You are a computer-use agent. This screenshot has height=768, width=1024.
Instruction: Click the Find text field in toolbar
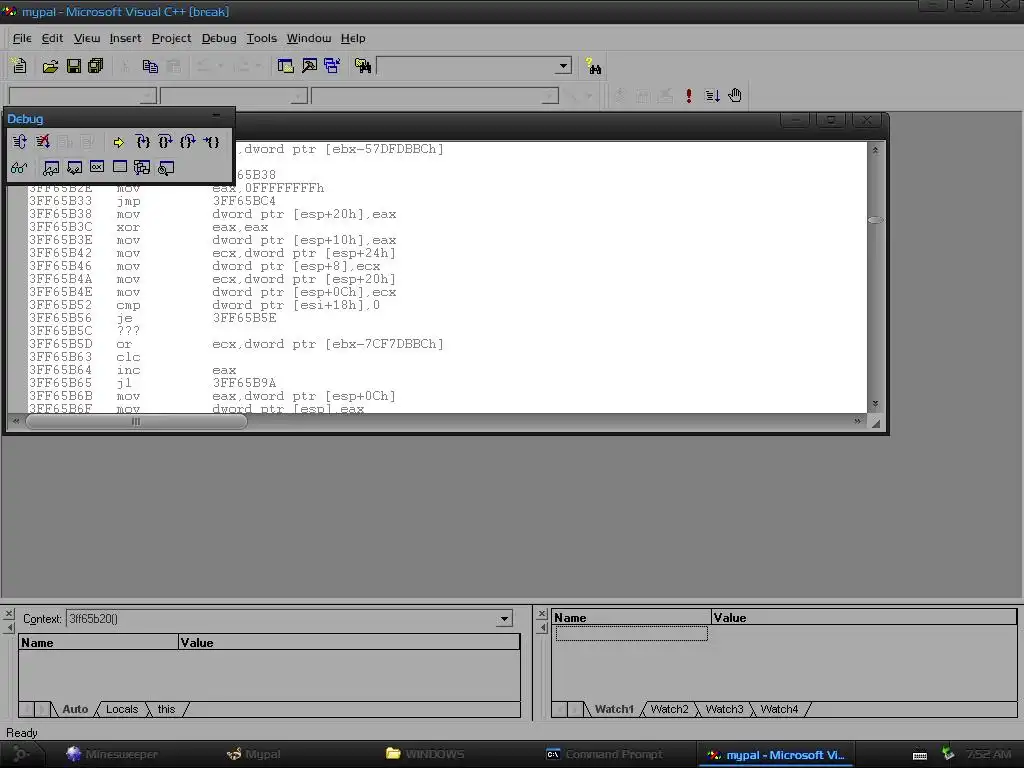[467, 66]
